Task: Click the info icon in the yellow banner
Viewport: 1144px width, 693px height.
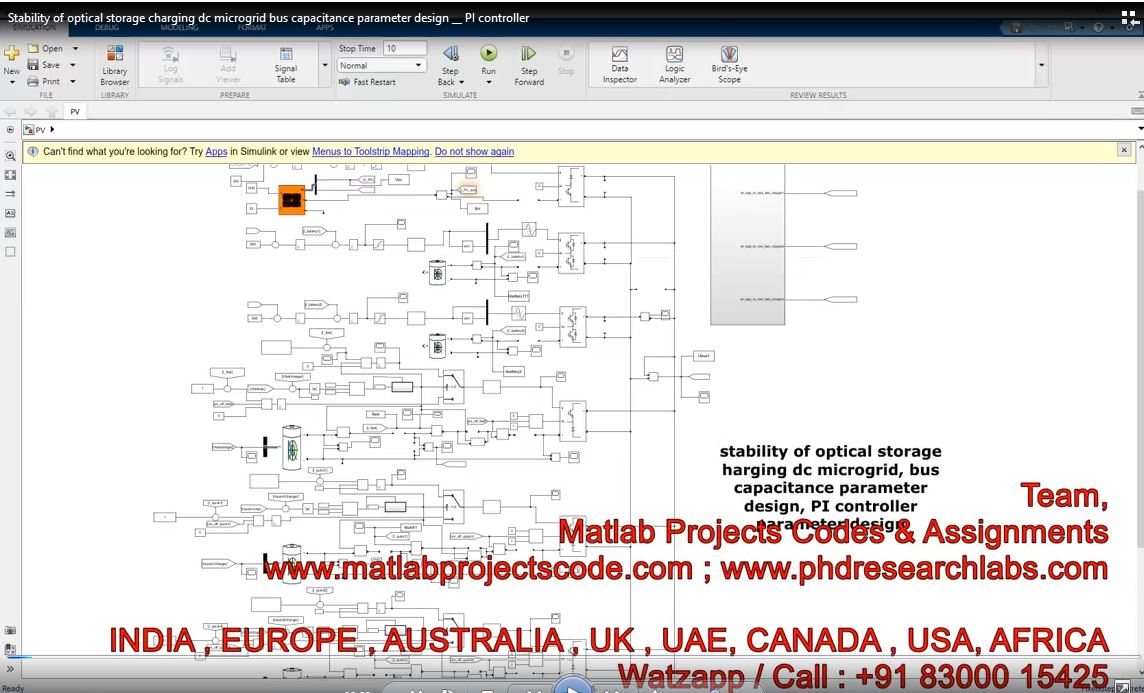Action: click(32, 151)
